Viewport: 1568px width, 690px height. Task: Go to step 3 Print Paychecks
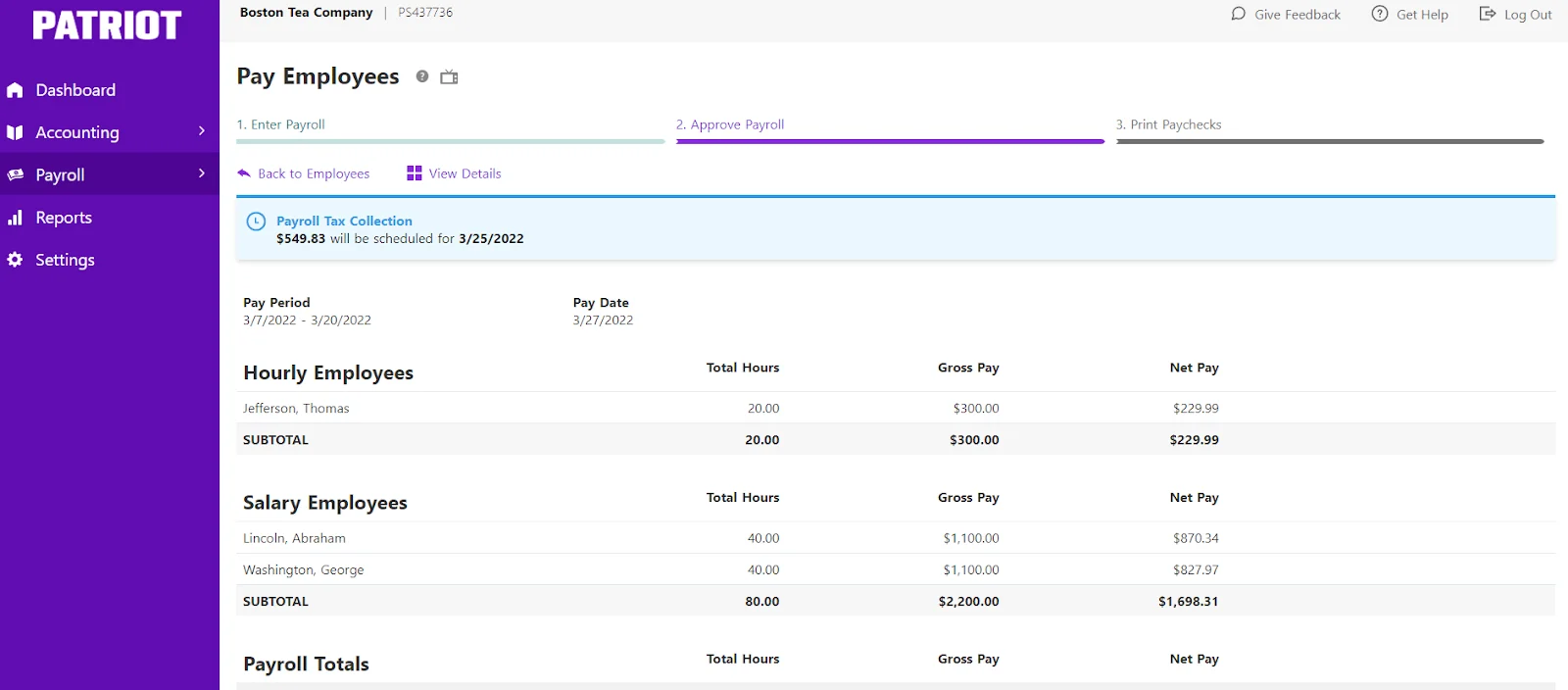[x=1168, y=124]
